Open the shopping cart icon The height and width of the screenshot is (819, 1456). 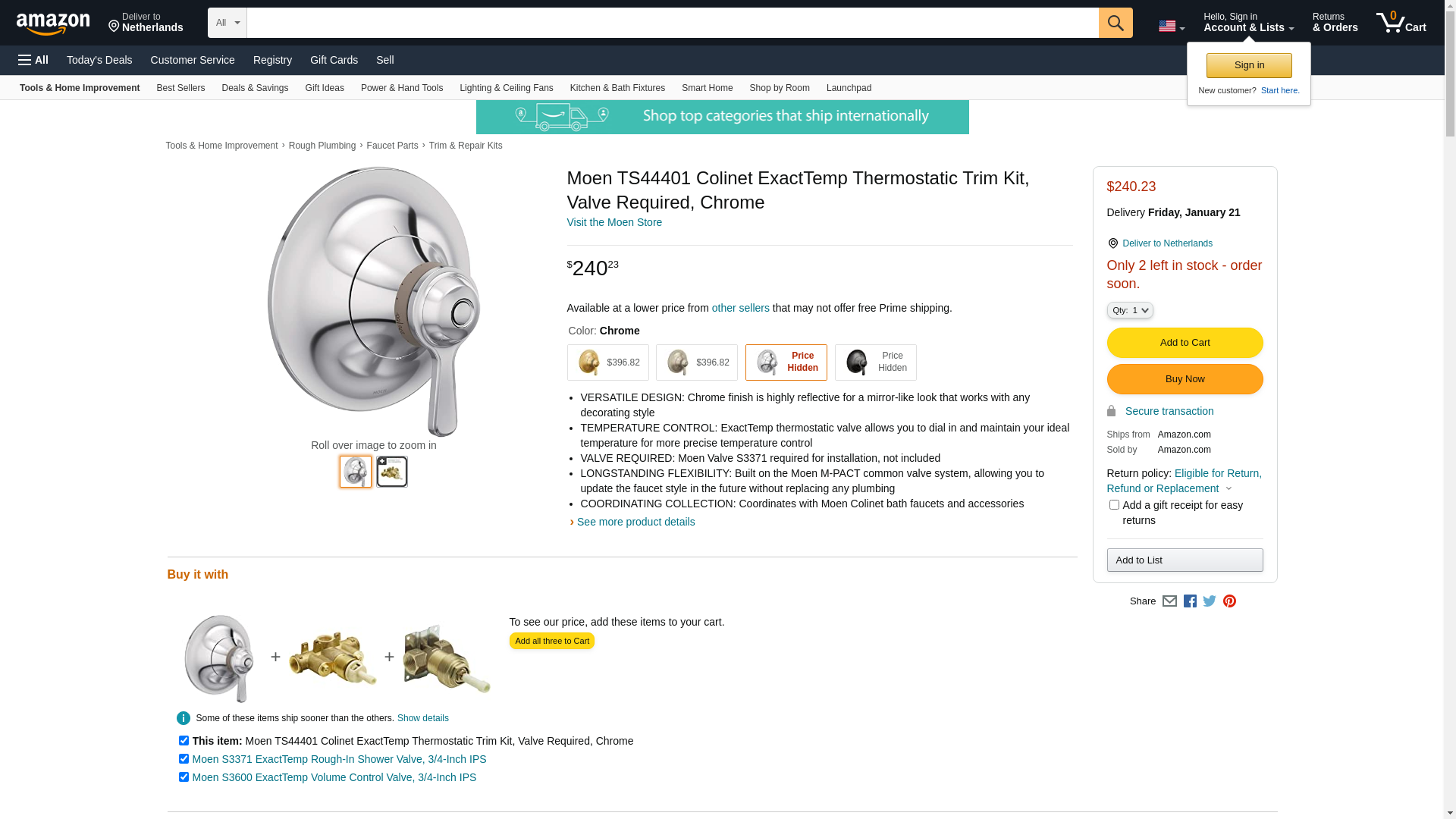[x=1401, y=23]
